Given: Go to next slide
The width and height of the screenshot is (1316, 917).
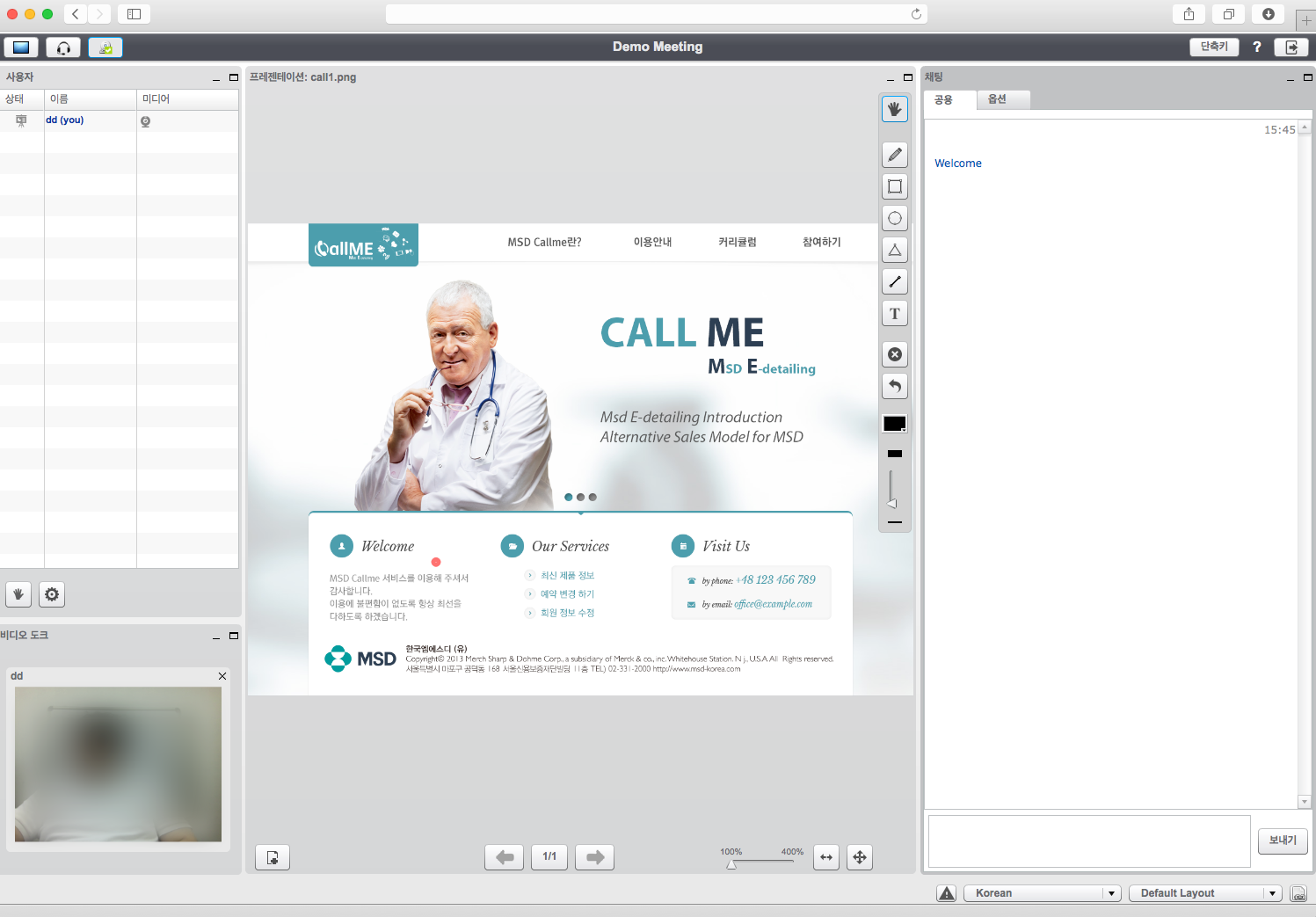Looking at the screenshot, I should click(594, 857).
